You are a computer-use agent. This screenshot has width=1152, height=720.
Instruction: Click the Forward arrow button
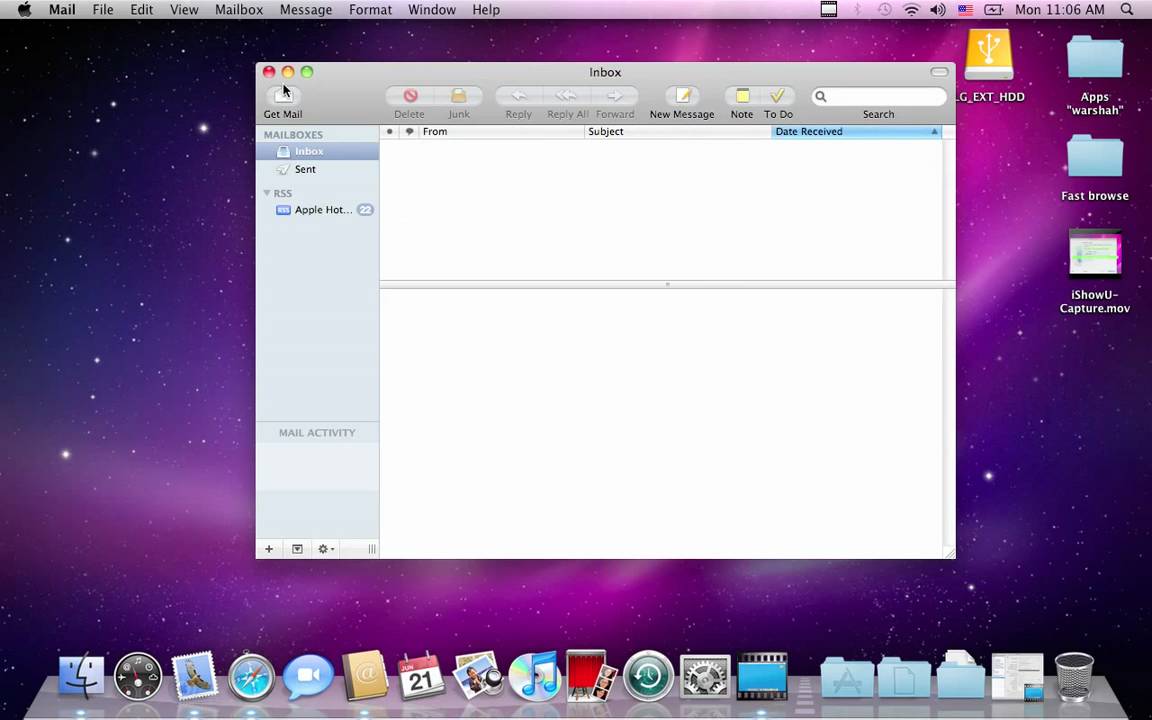pyautogui.click(x=614, y=96)
